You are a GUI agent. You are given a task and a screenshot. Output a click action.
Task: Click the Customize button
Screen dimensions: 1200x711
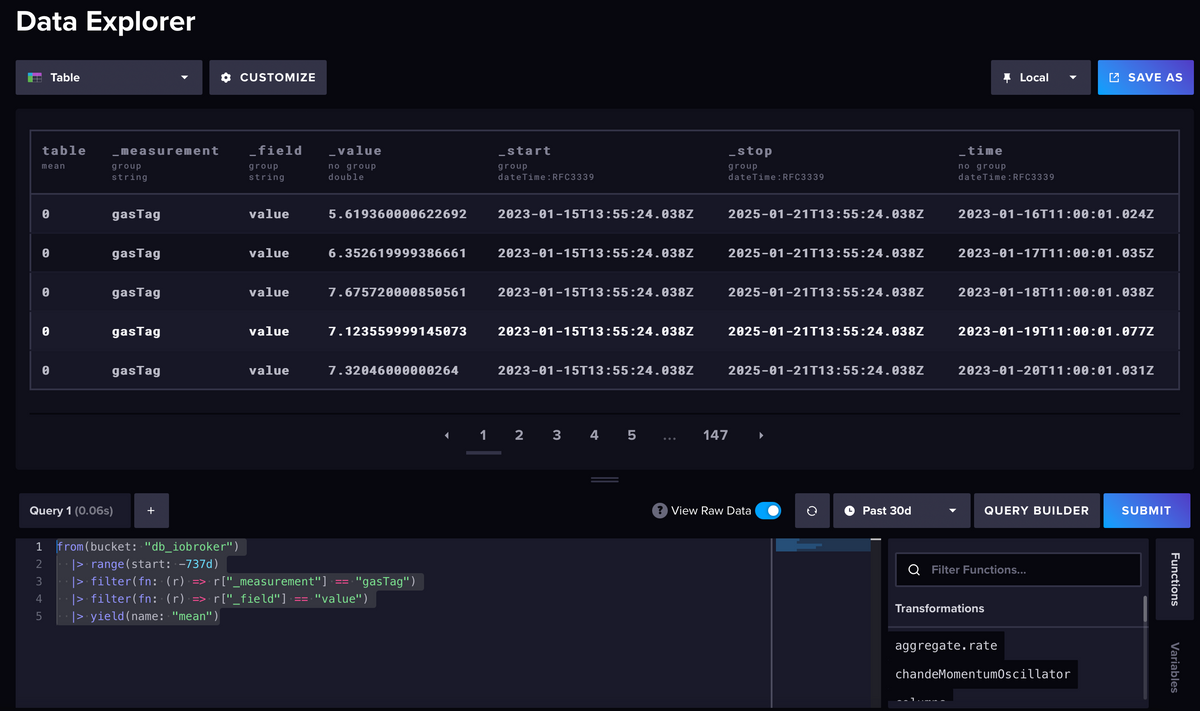pyautogui.click(x=268, y=77)
